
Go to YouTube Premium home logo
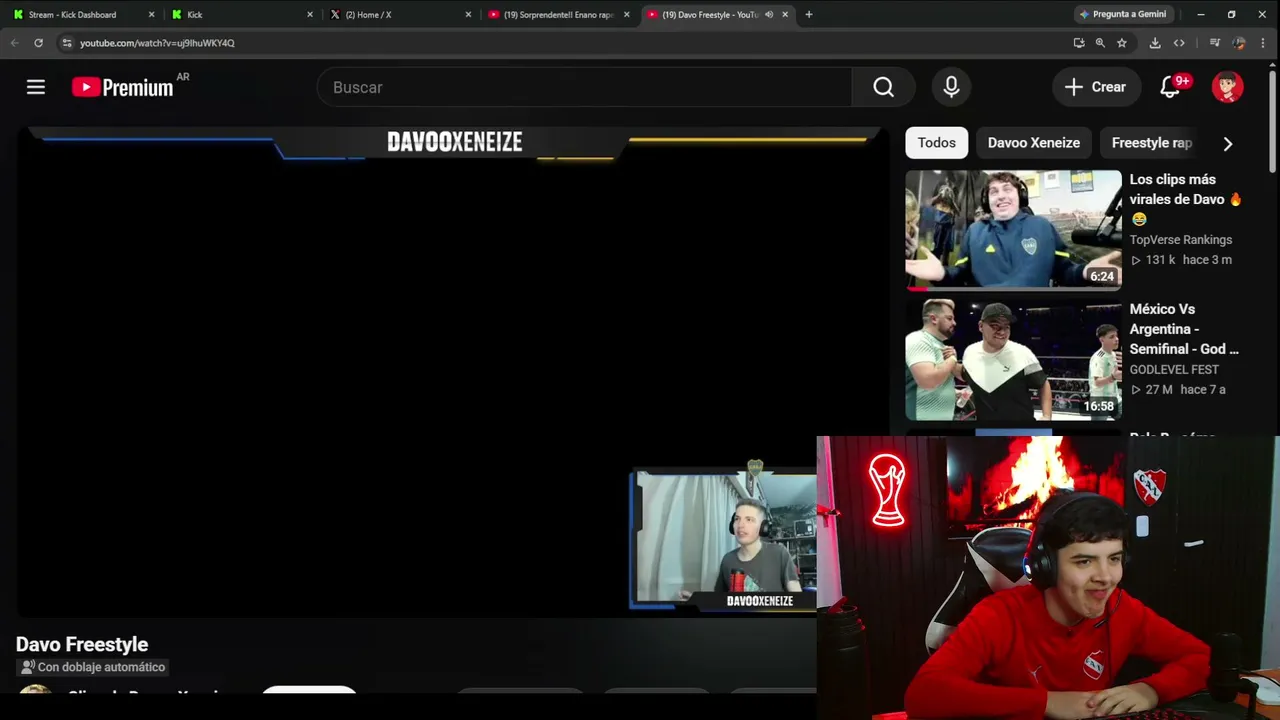pyautogui.click(x=123, y=87)
